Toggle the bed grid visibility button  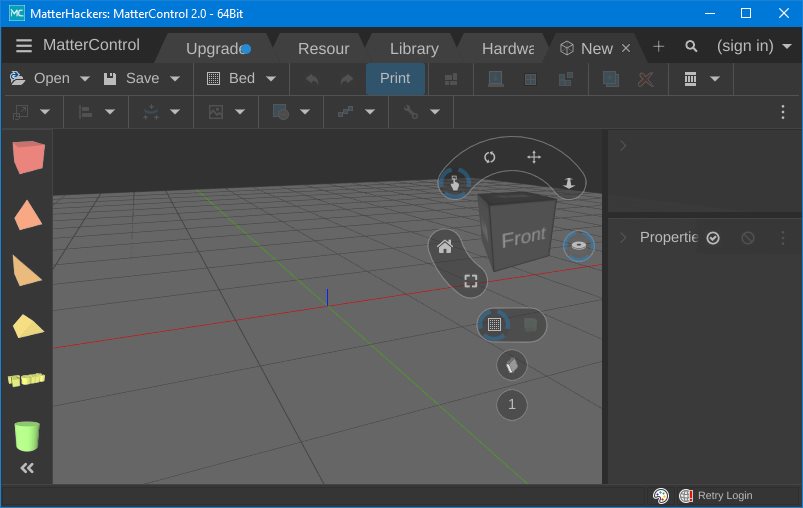(494, 324)
